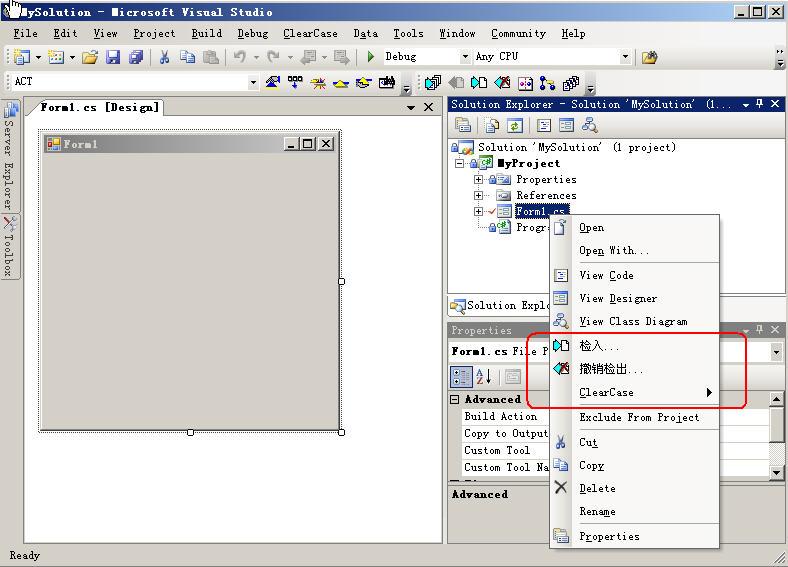Image resolution: width=788 pixels, height=567 pixels.
Task: Open the Server Explorer side tab
Action: point(10,156)
